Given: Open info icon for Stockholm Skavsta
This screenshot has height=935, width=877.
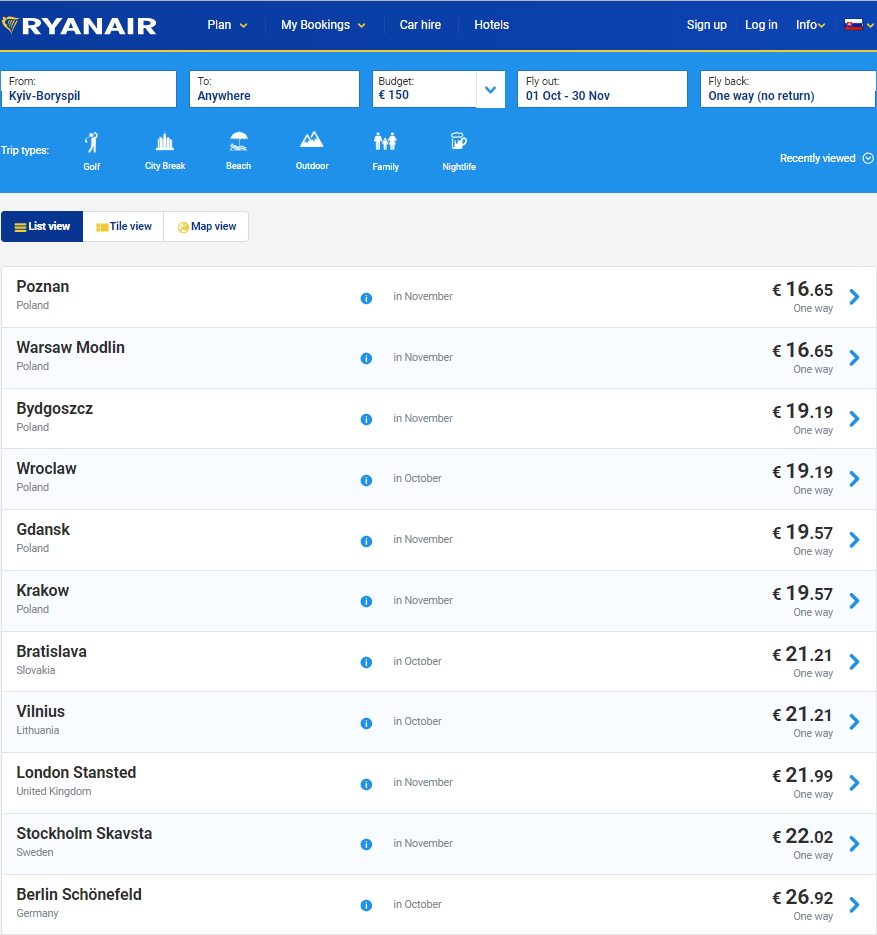Looking at the screenshot, I should pyautogui.click(x=367, y=844).
